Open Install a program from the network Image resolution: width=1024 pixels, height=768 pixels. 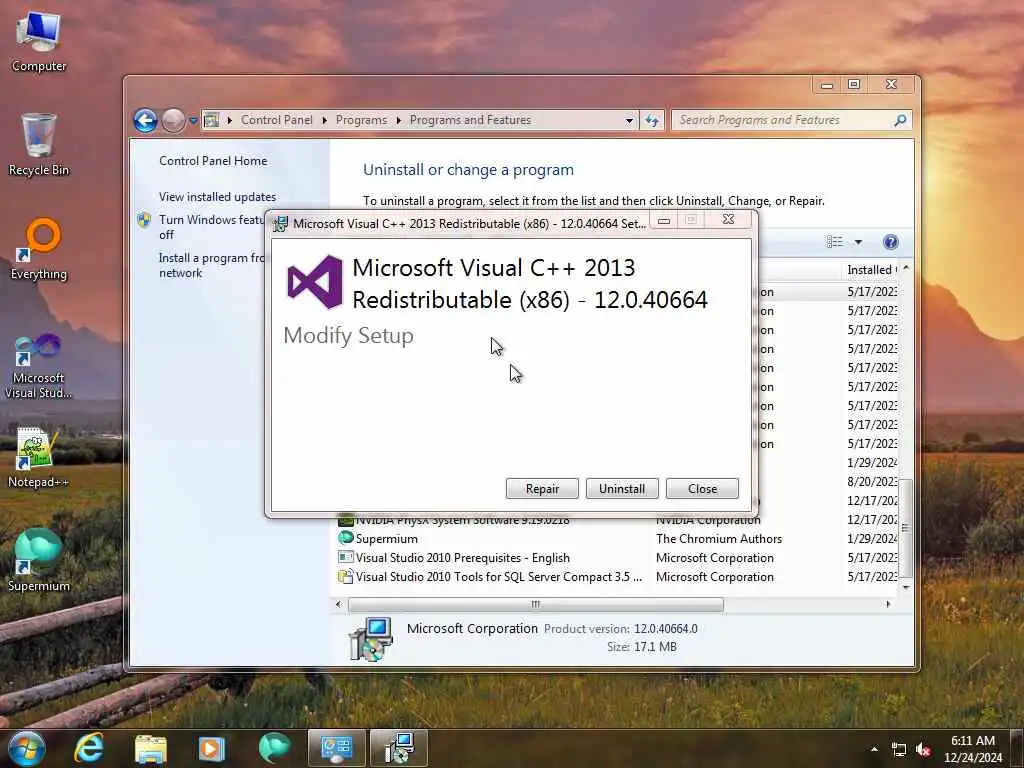pyautogui.click(x=212, y=265)
